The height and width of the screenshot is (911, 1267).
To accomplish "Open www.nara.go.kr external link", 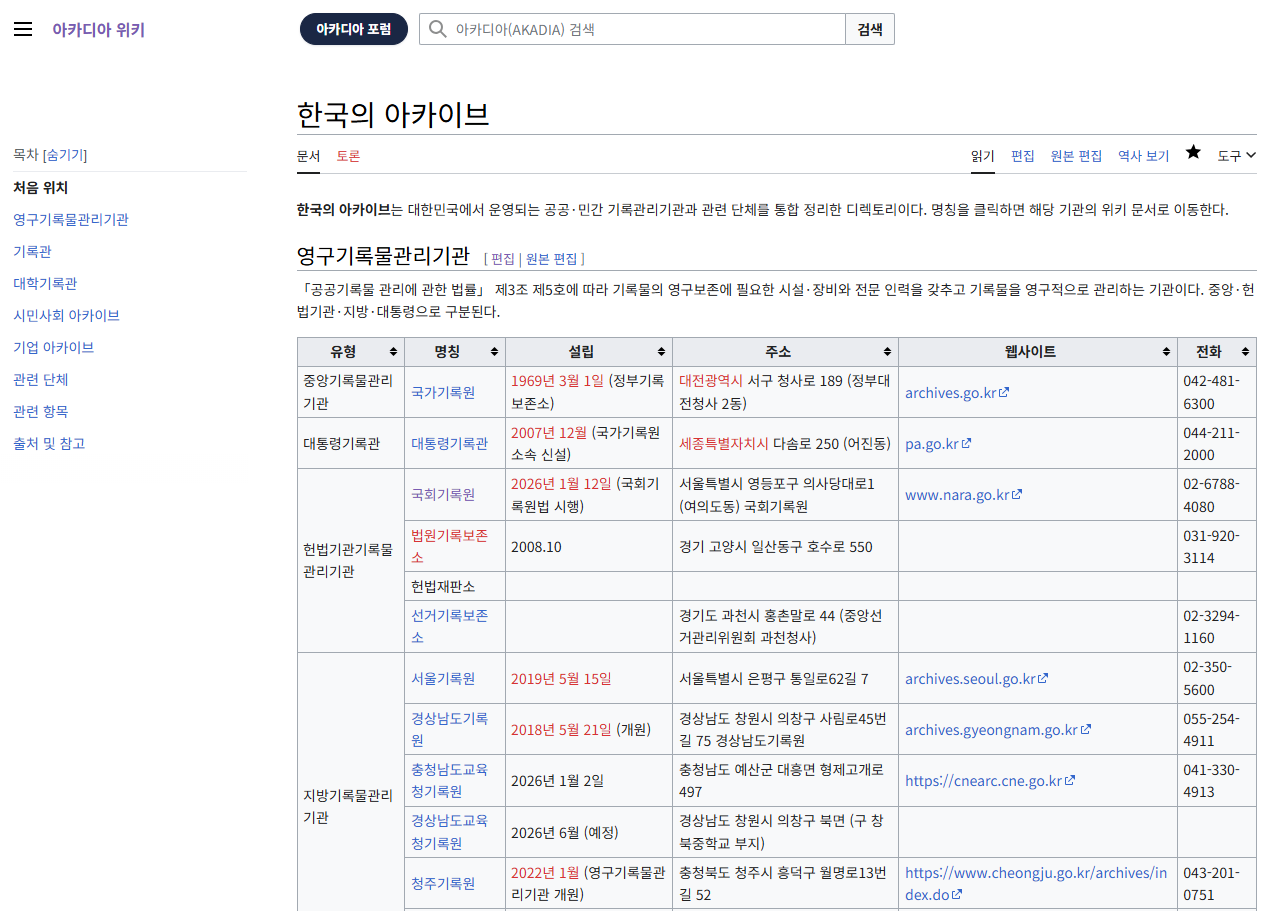I will [964, 494].
